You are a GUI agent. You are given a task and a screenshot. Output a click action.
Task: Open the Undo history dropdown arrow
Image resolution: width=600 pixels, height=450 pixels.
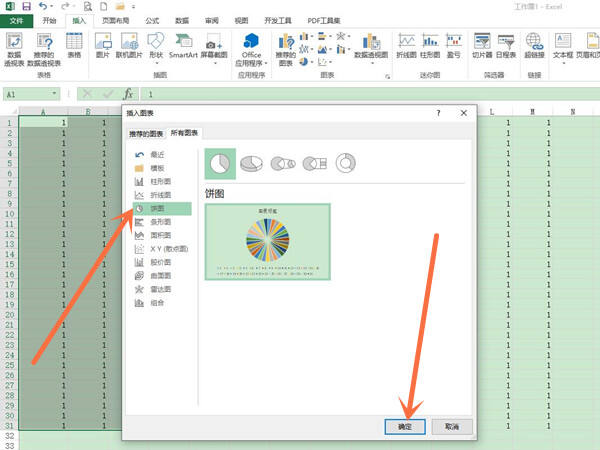(x=52, y=7)
